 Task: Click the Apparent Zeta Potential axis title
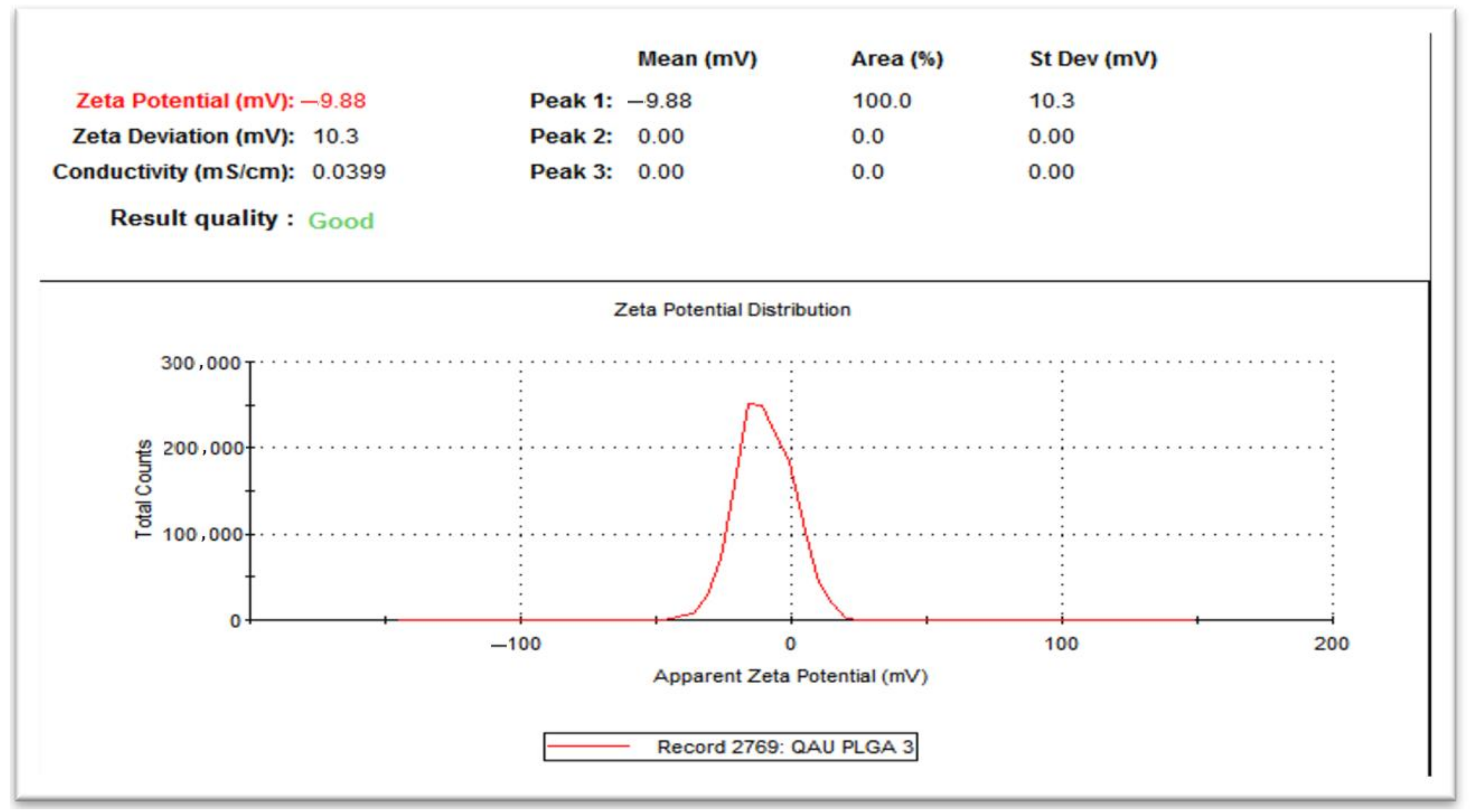click(x=790, y=676)
